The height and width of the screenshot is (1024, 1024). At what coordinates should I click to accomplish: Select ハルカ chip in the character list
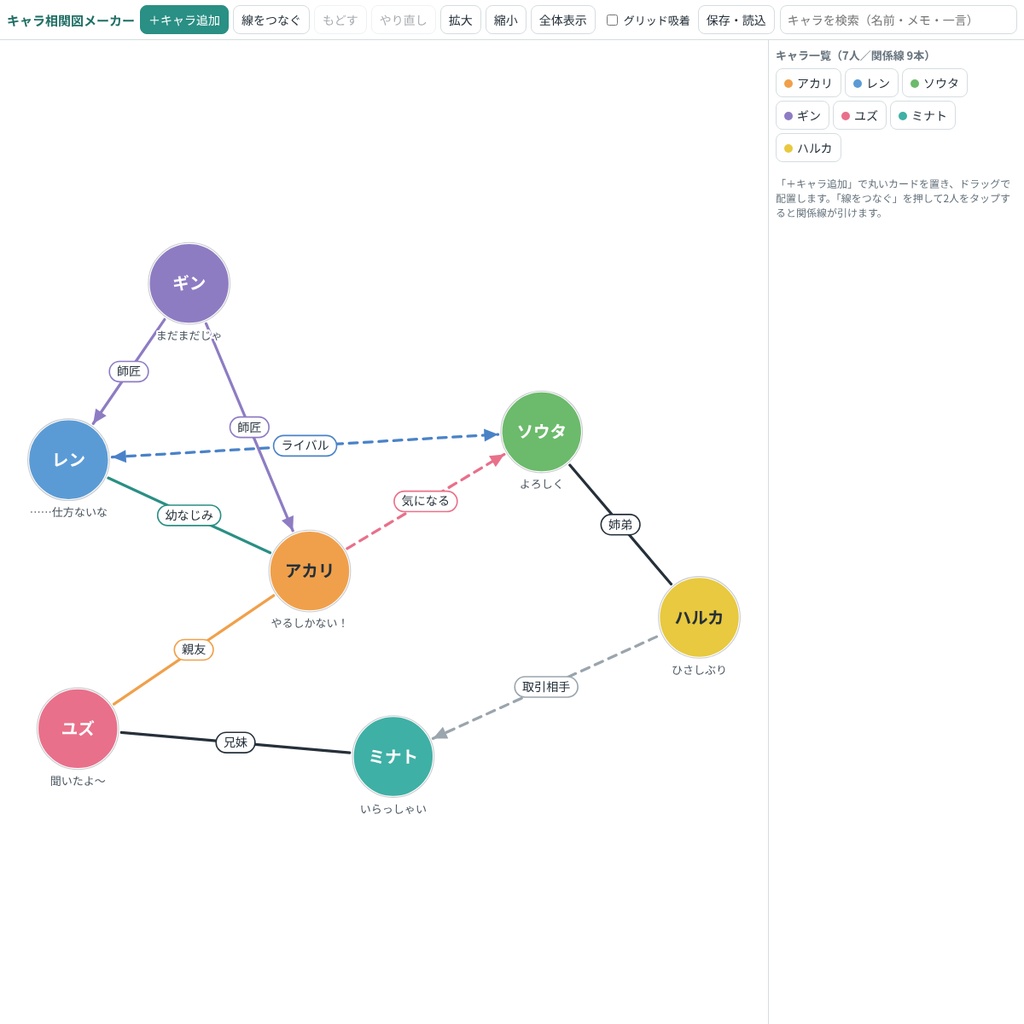tap(808, 148)
